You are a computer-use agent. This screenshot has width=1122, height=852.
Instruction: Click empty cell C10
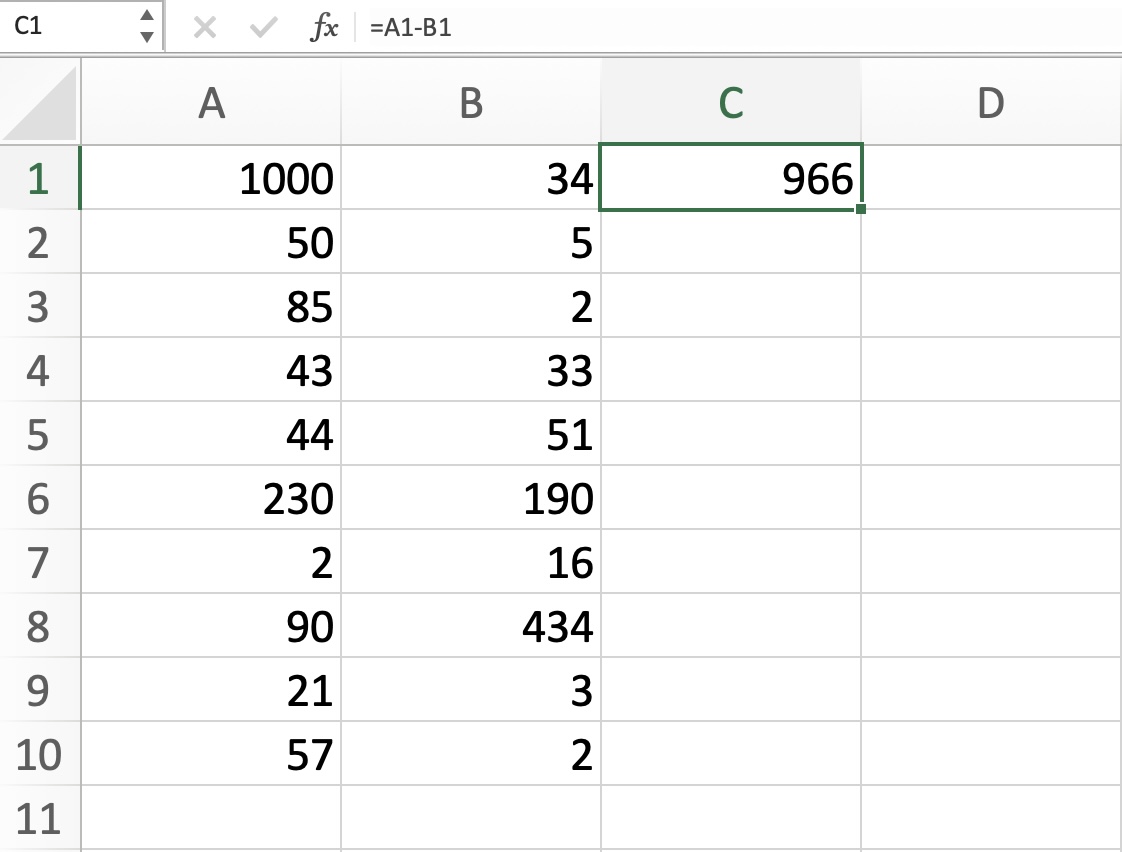pos(731,753)
